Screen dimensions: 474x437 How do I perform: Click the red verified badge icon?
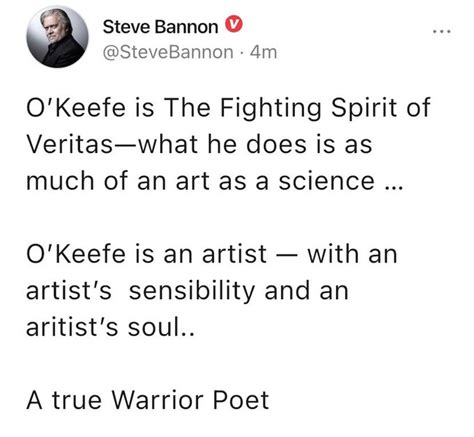tap(234, 25)
